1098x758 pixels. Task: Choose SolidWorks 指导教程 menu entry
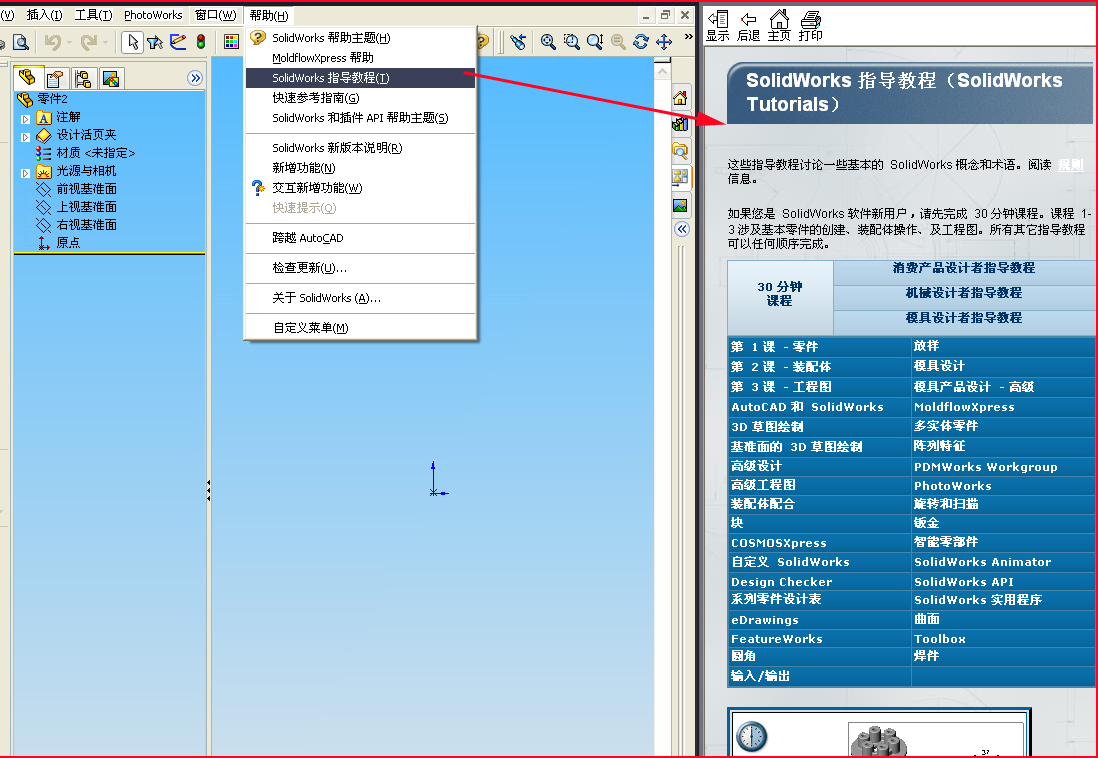[x=361, y=78]
